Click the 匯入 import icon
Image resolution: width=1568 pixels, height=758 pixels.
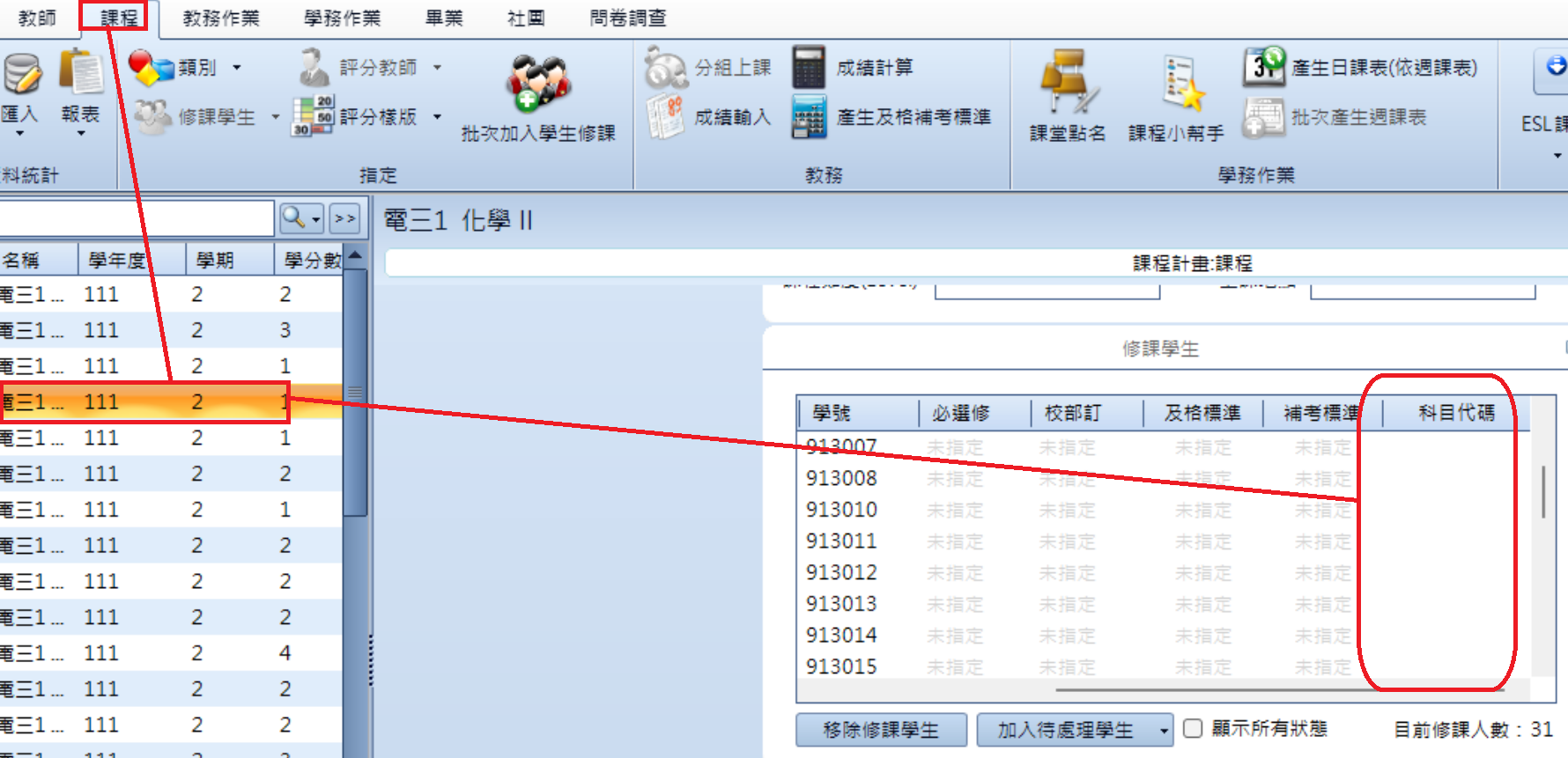(21, 74)
